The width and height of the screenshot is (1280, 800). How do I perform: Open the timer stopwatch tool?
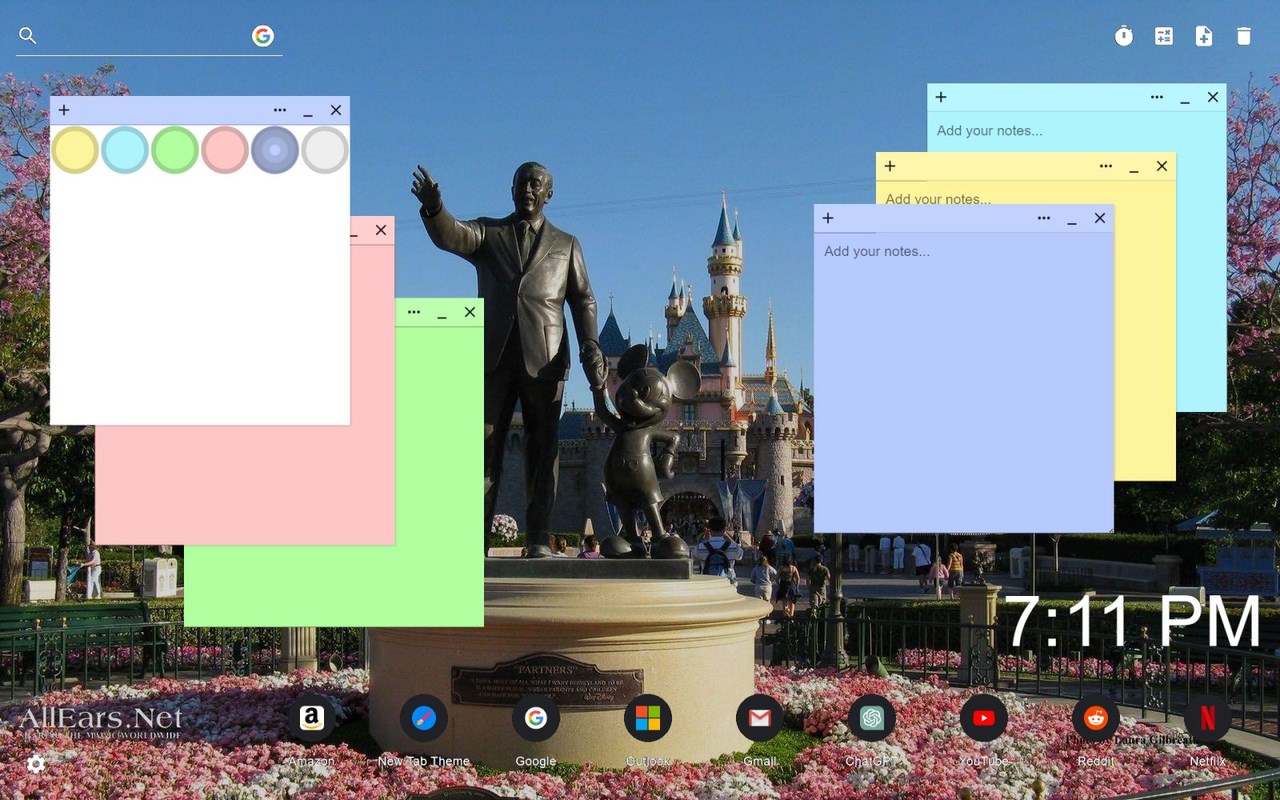pyautogui.click(x=1124, y=36)
